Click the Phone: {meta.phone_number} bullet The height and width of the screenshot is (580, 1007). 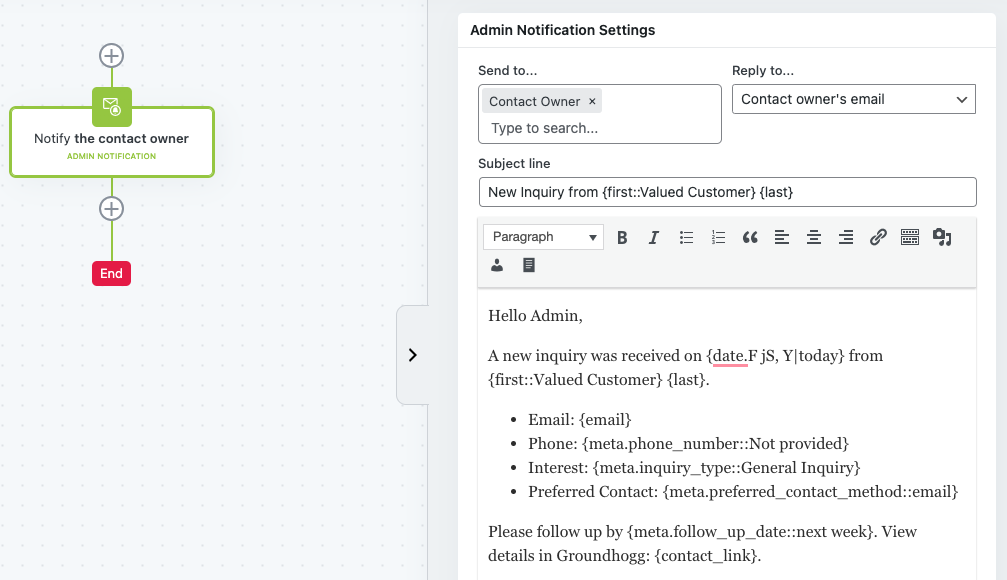click(x=688, y=444)
